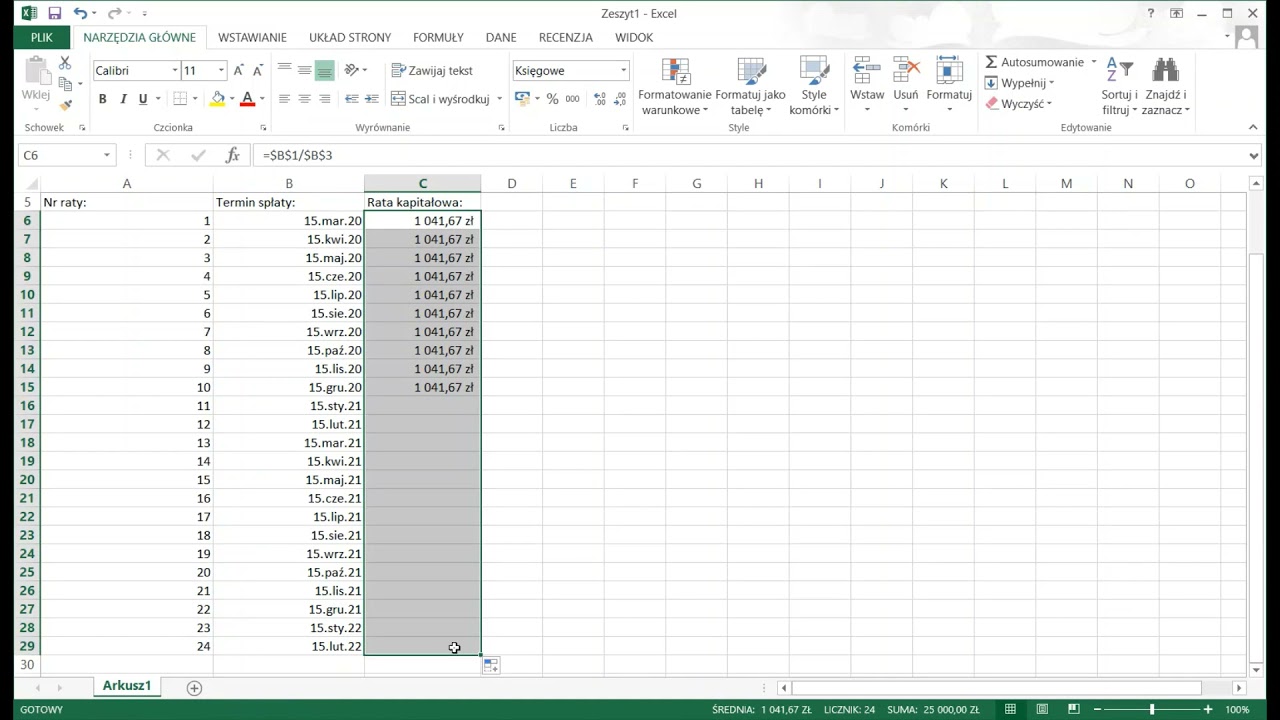
Task: Toggle bottom vertical alignment
Action: pyautogui.click(x=324, y=70)
